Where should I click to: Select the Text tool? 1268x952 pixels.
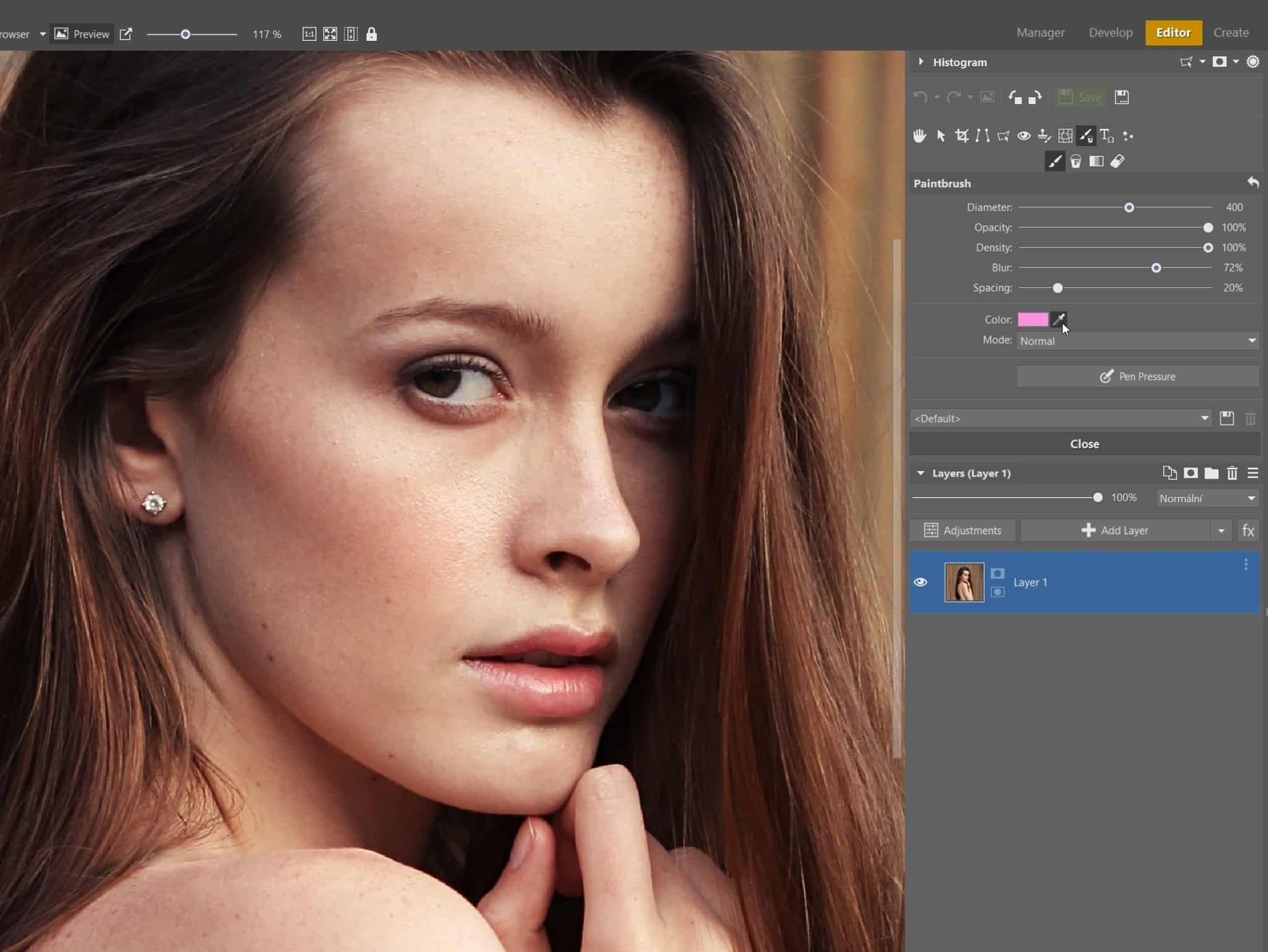[1107, 136]
